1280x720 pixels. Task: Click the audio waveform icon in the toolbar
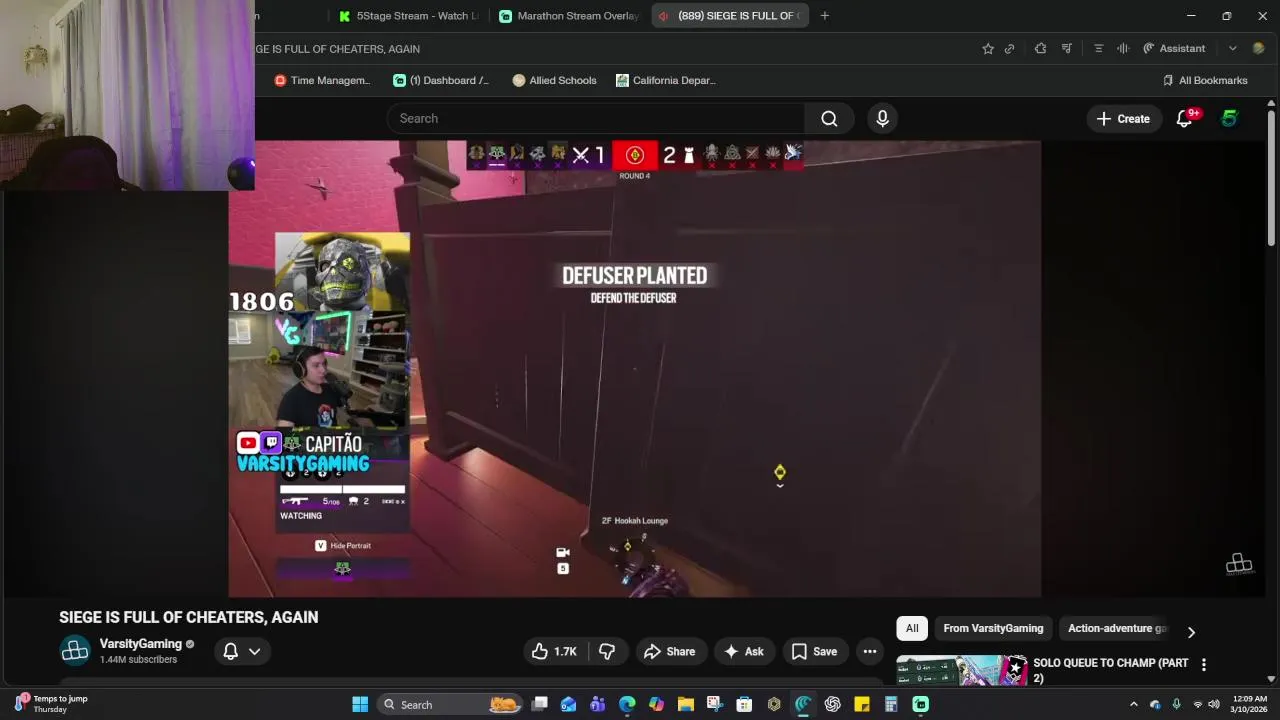pos(1123,48)
